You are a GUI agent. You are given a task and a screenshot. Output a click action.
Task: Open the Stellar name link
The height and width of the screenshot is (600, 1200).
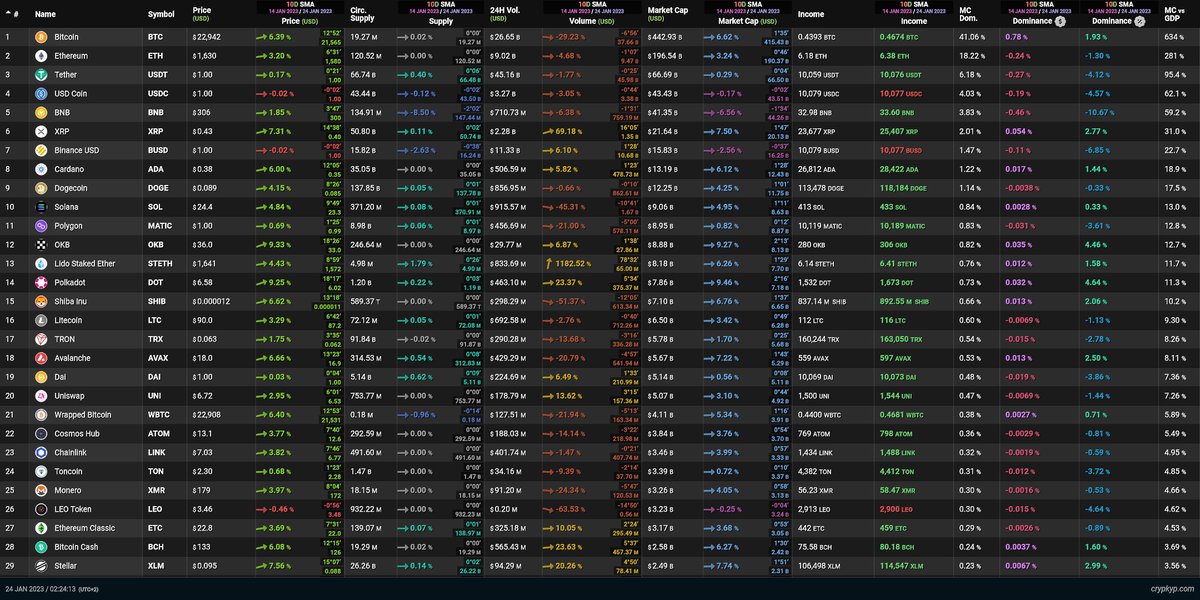pos(66,566)
